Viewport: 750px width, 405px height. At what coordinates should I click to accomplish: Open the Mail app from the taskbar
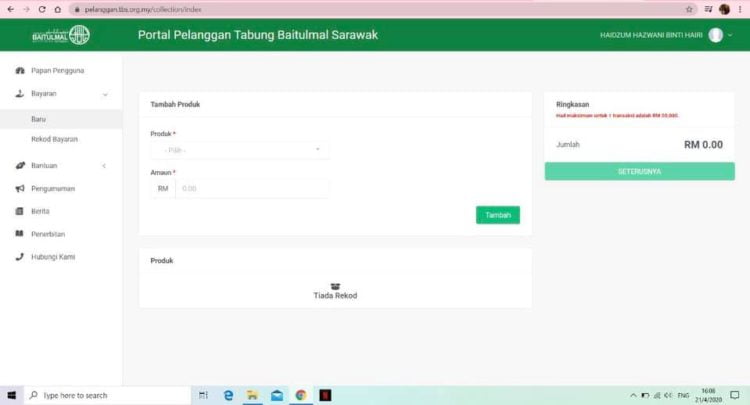tap(277, 395)
